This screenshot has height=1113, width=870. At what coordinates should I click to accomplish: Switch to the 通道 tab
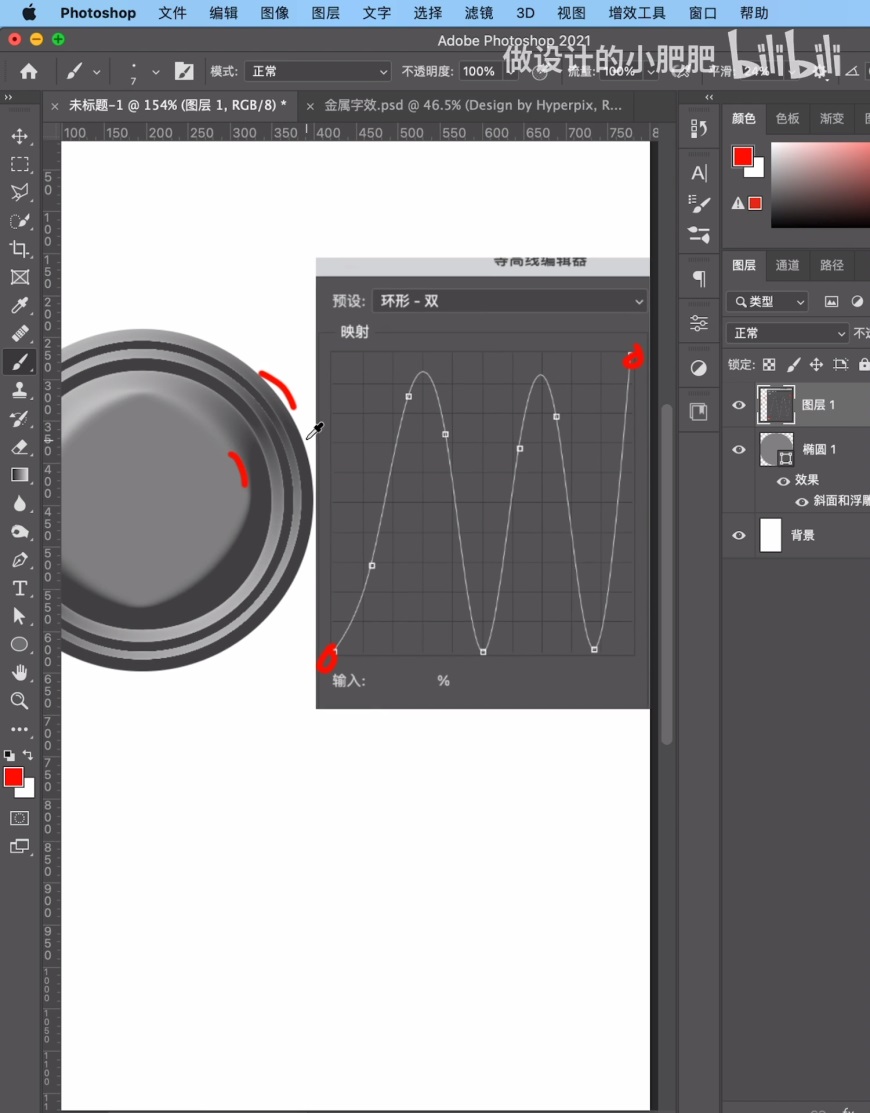787,265
